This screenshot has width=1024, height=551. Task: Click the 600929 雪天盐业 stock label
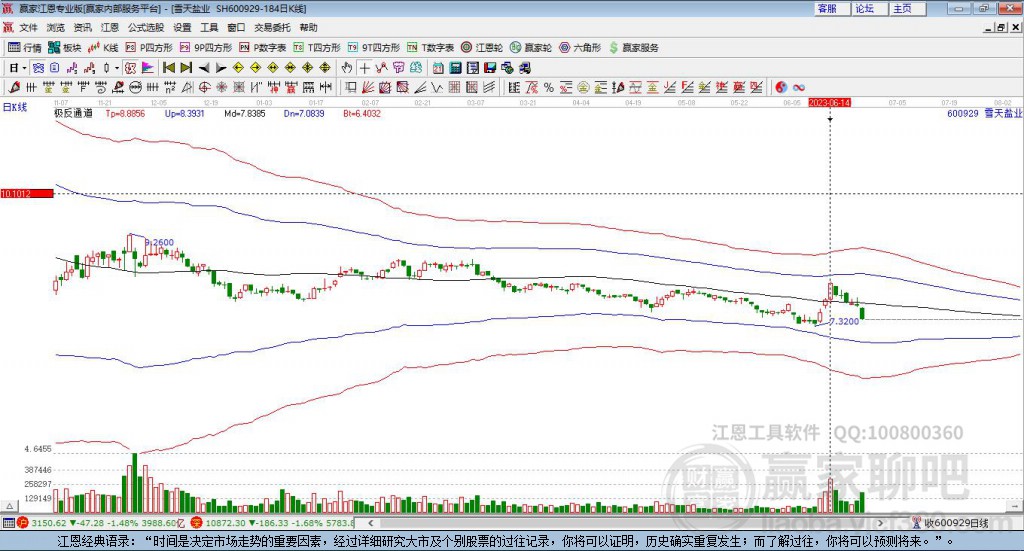pyautogui.click(x=984, y=114)
